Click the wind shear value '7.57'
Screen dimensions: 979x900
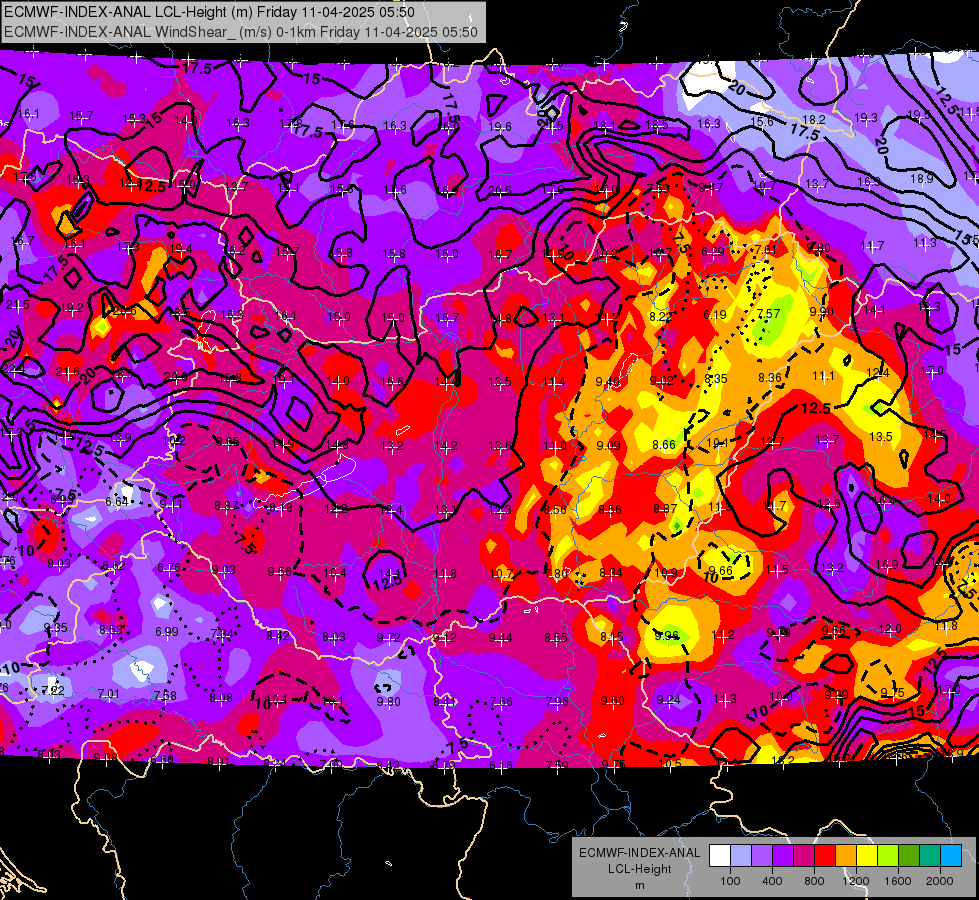click(769, 314)
